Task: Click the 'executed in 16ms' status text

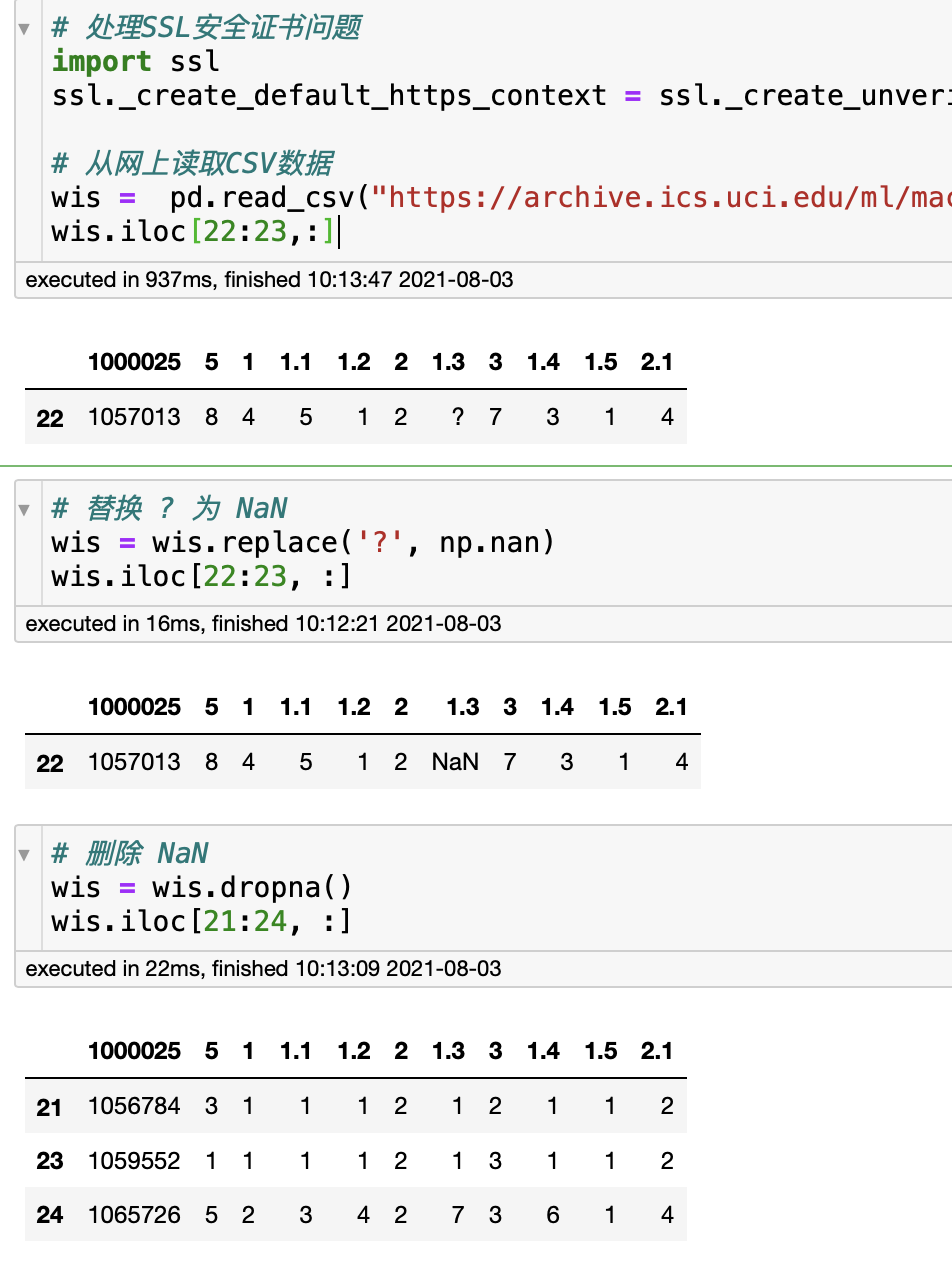Action: pos(263,624)
